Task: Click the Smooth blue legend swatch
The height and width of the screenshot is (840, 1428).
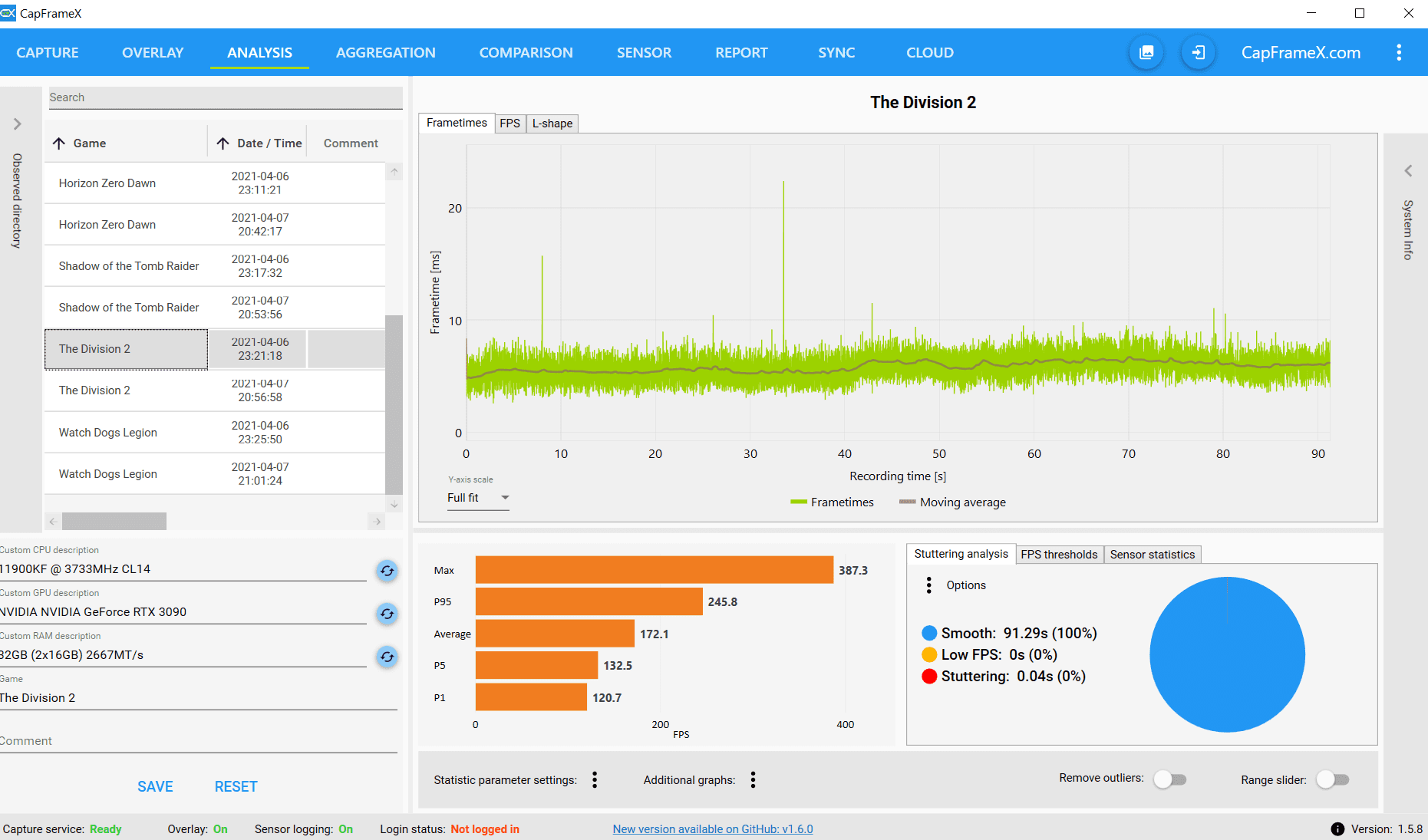Action: click(x=929, y=633)
